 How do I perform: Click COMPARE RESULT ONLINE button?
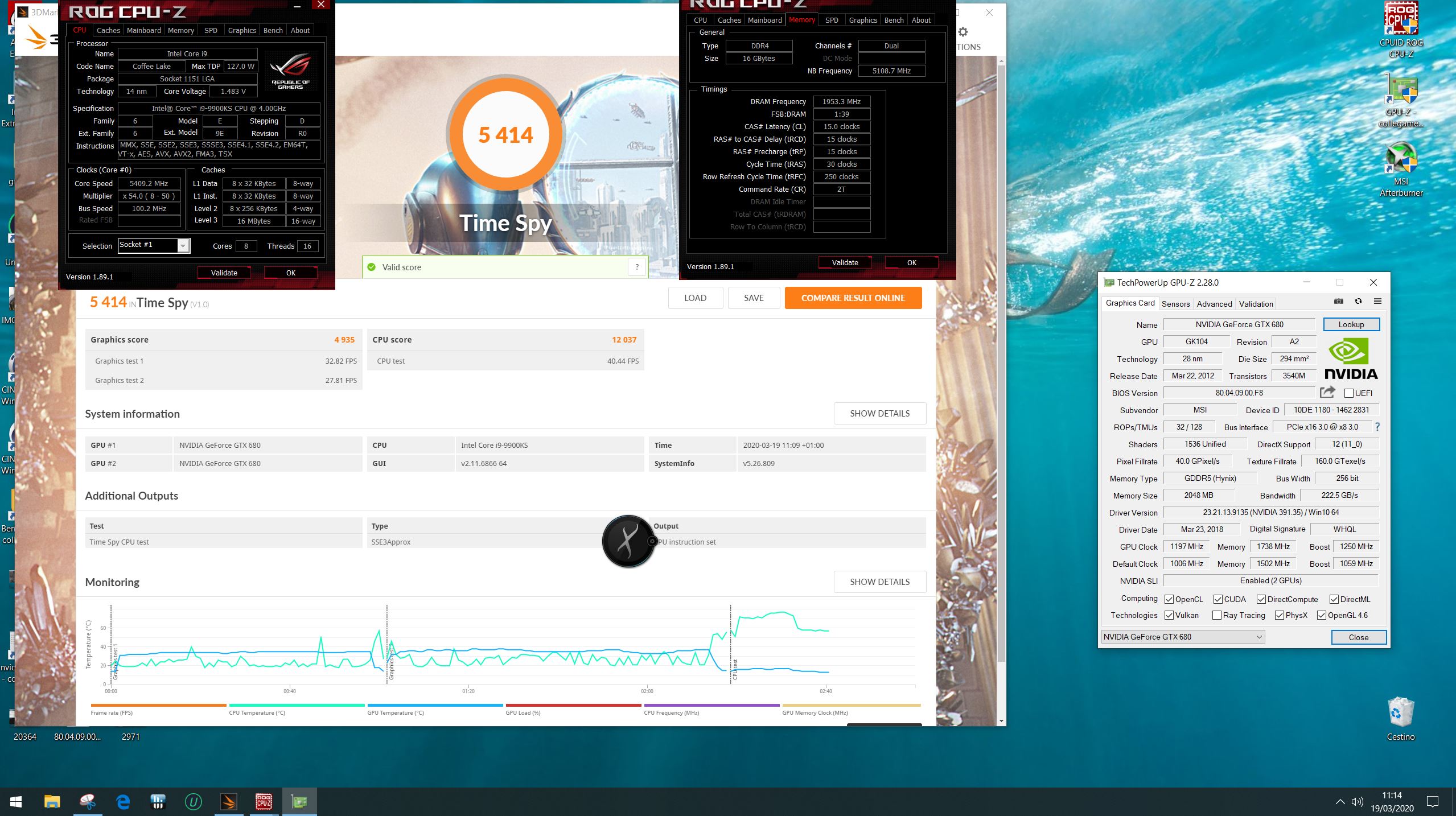(853, 298)
